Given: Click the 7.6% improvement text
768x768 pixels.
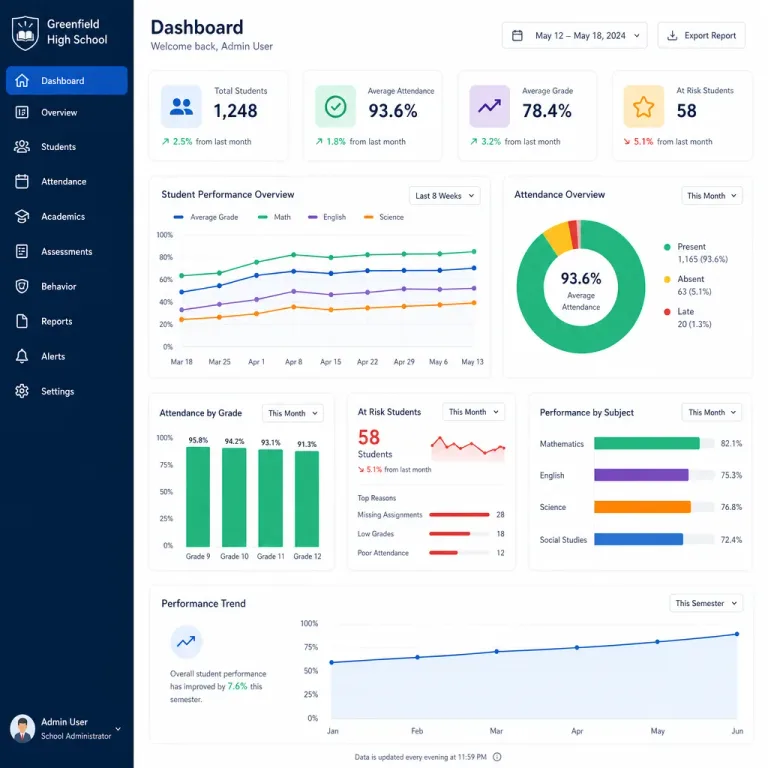Looking at the screenshot, I should tap(237, 686).
